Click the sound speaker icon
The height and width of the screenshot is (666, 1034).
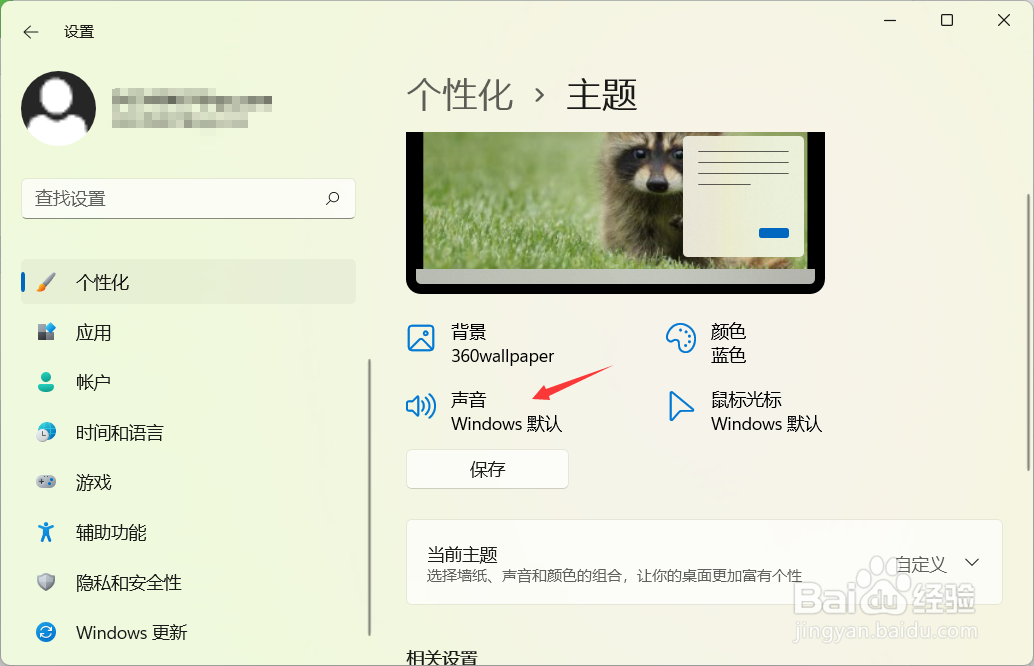pyautogui.click(x=421, y=407)
